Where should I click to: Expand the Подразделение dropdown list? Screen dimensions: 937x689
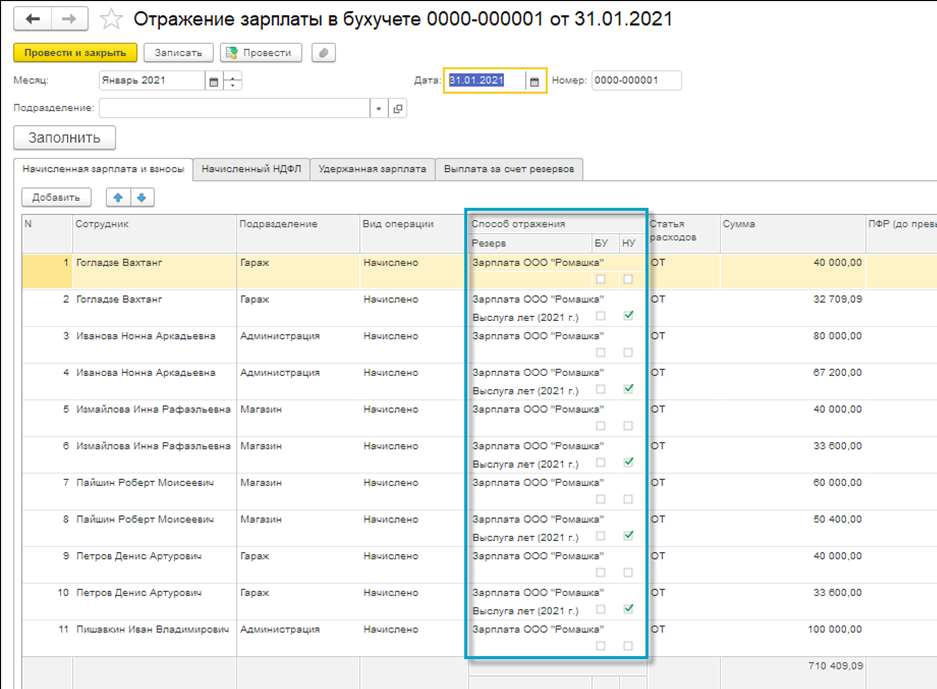379,109
